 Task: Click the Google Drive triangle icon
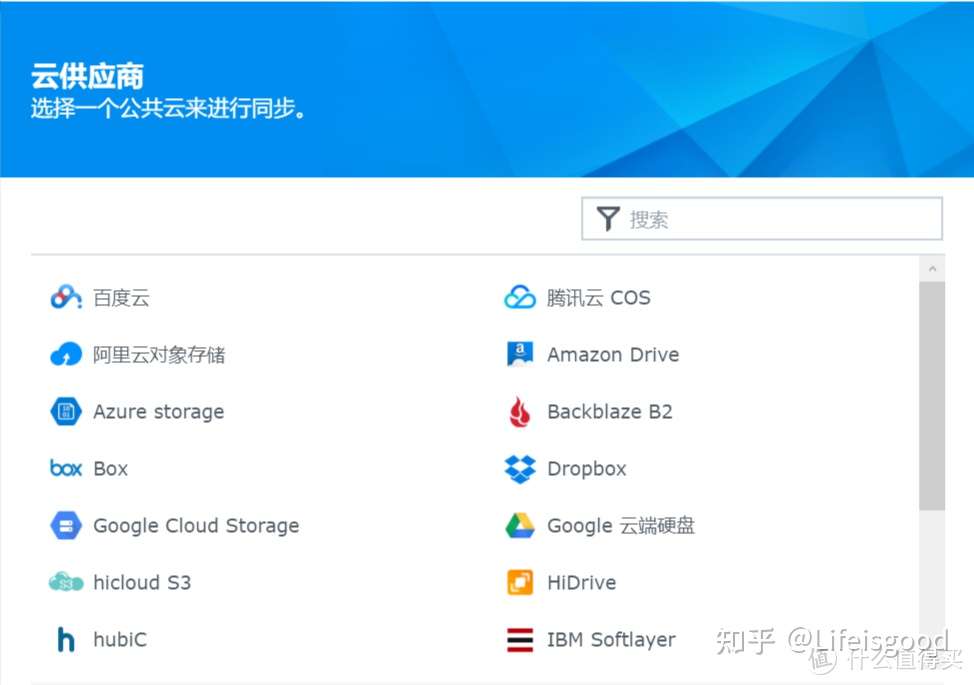[520, 525]
